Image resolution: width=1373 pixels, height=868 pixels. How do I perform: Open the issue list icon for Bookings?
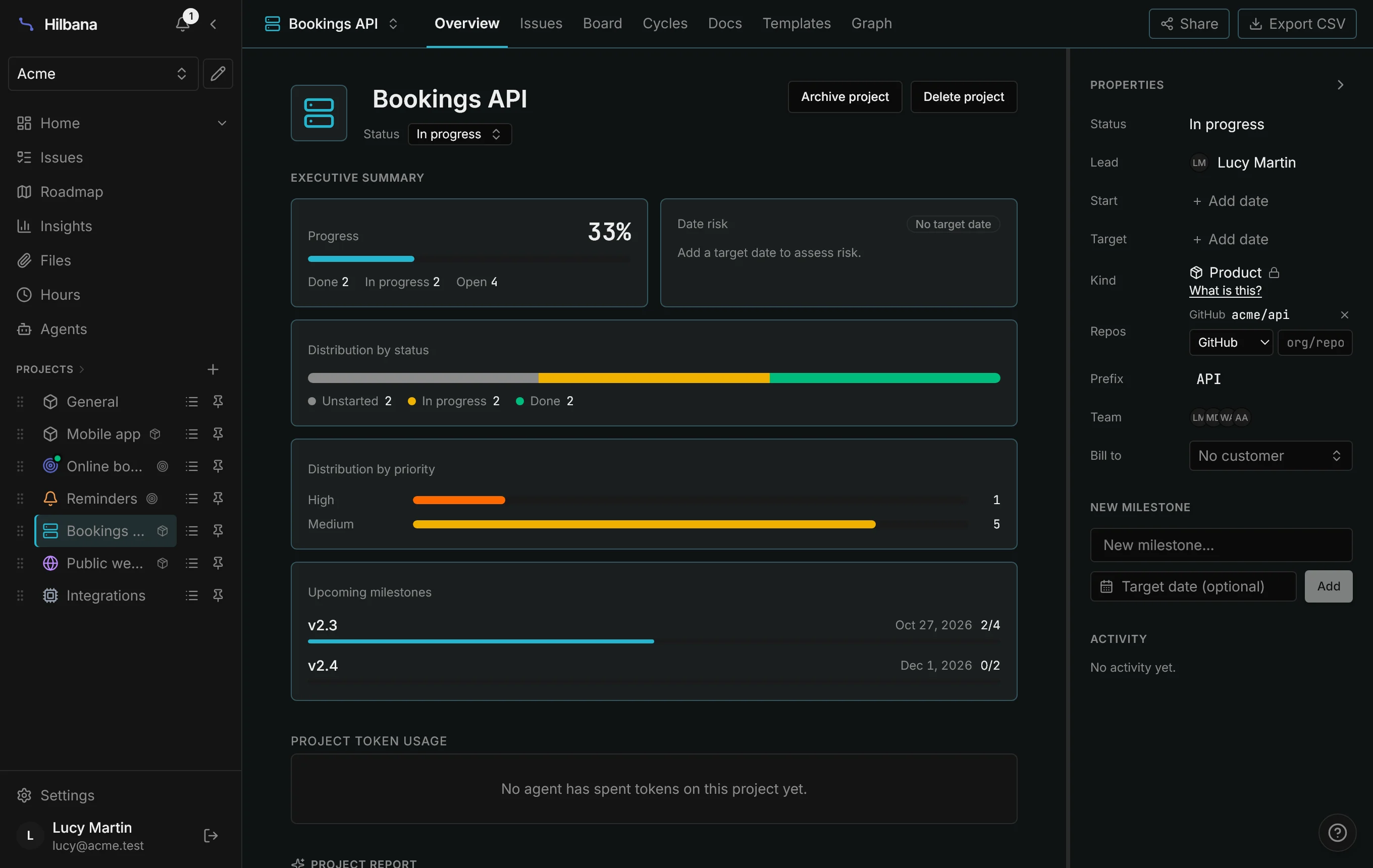coord(192,530)
